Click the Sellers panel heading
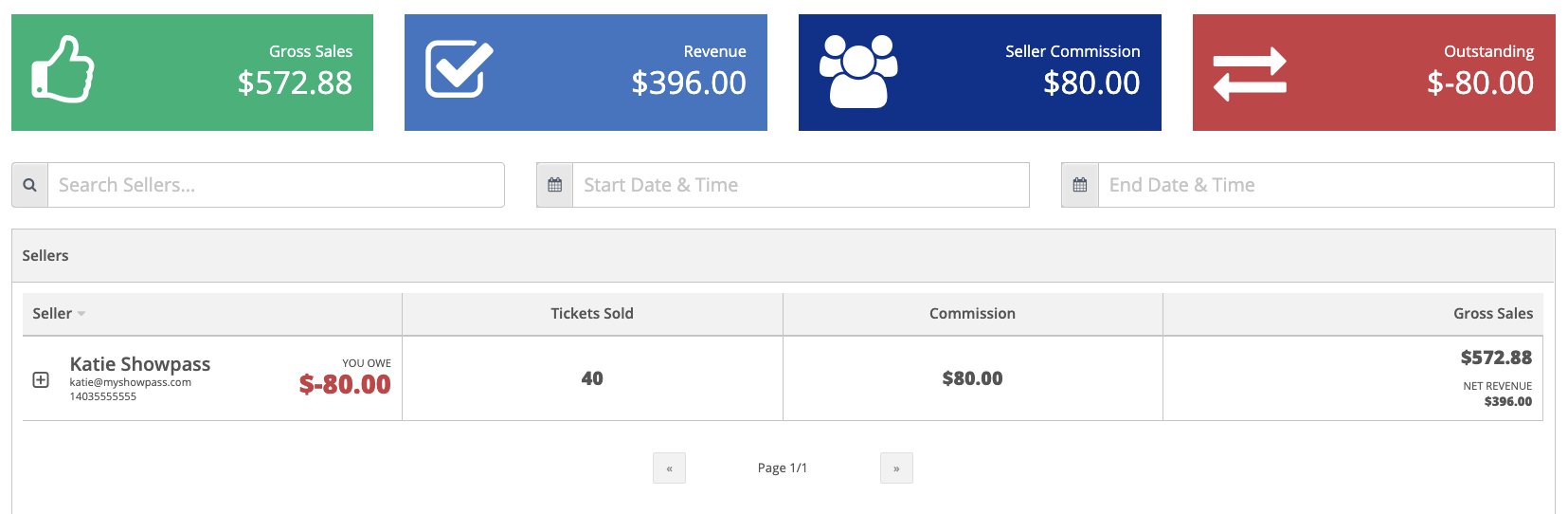Screen dimensions: 1568x514 pyautogui.click(x=45, y=256)
